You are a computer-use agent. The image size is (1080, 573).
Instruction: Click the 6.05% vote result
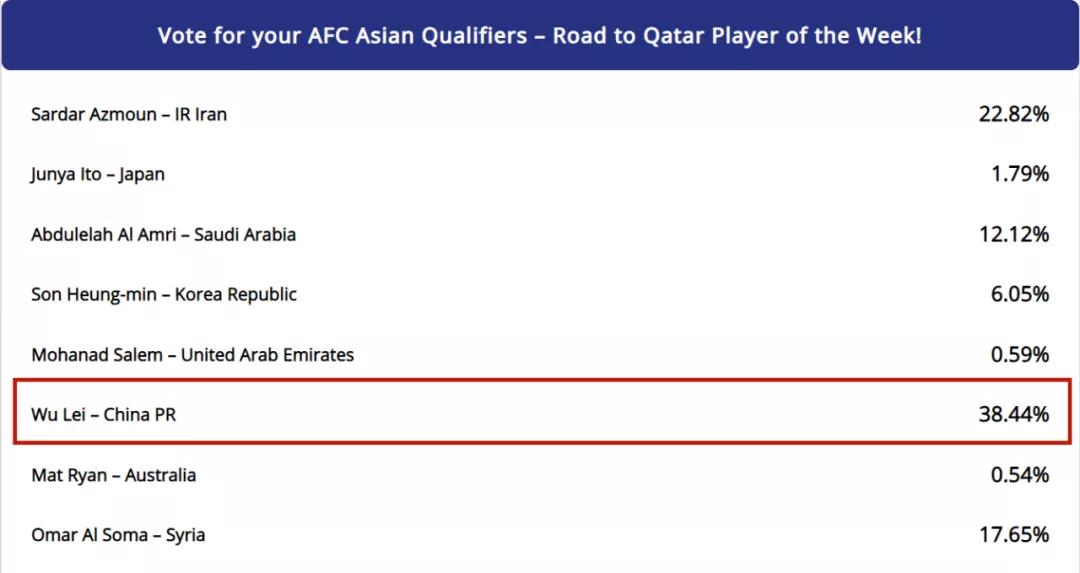click(1019, 294)
